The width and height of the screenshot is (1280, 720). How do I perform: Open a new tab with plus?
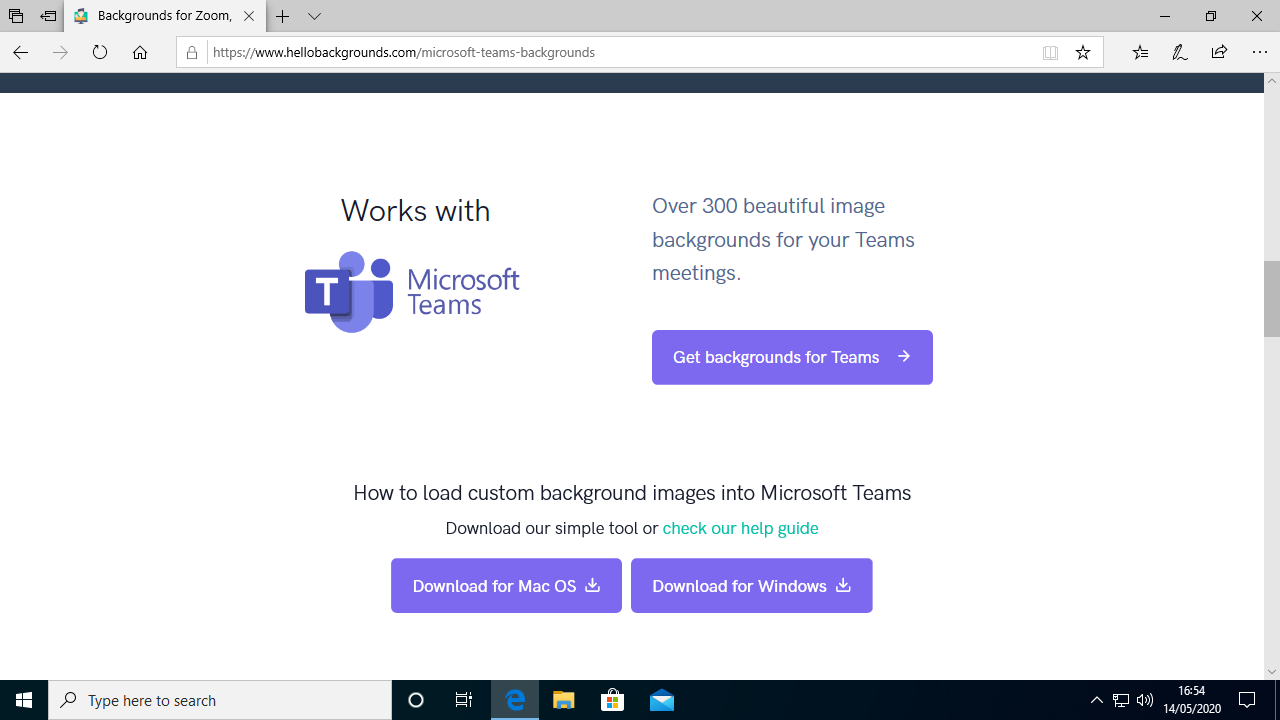pyautogui.click(x=283, y=16)
